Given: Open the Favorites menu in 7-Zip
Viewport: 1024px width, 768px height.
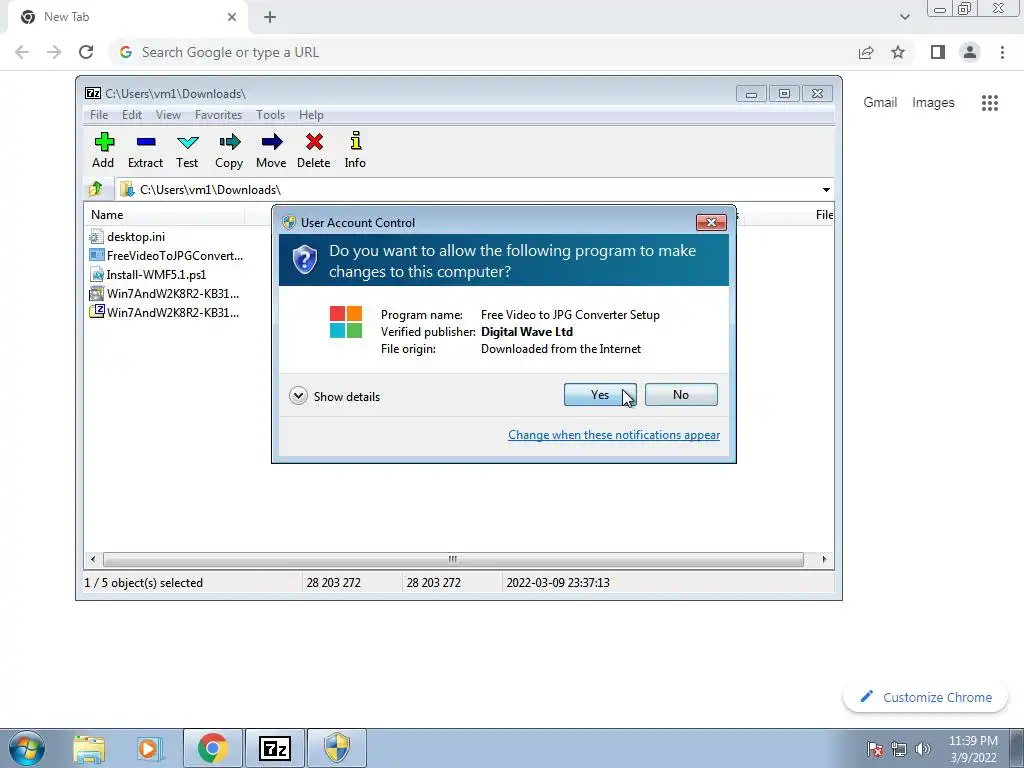Looking at the screenshot, I should tap(218, 115).
